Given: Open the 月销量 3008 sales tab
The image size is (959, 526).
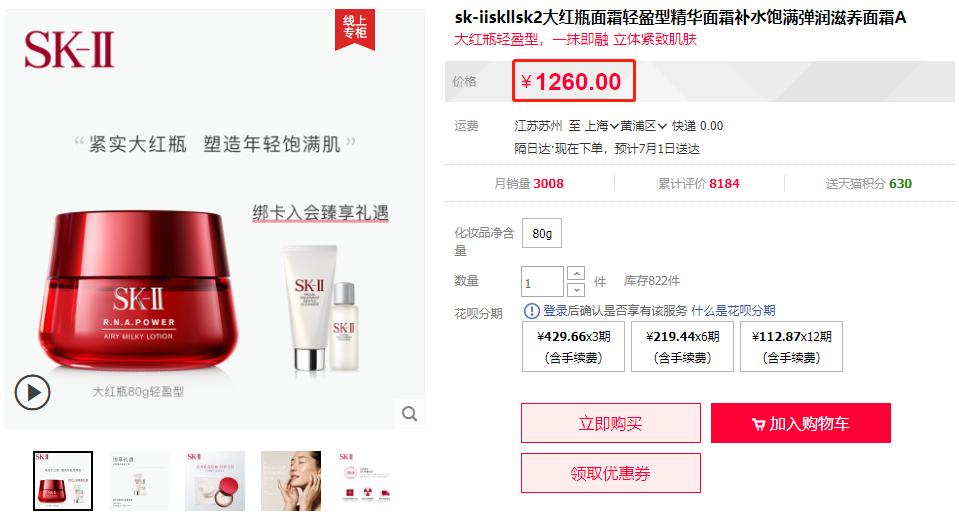Looking at the screenshot, I should 528,183.
